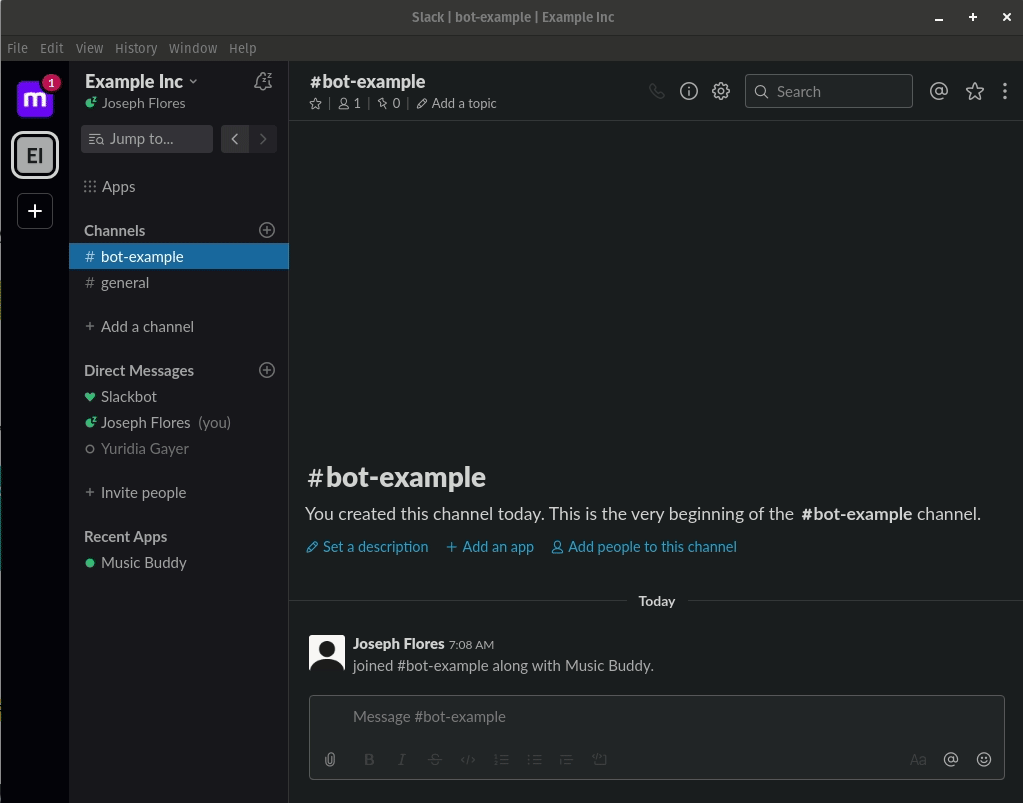Open the more actions three-dot menu
The image size is (1023, 803).
1005,91
